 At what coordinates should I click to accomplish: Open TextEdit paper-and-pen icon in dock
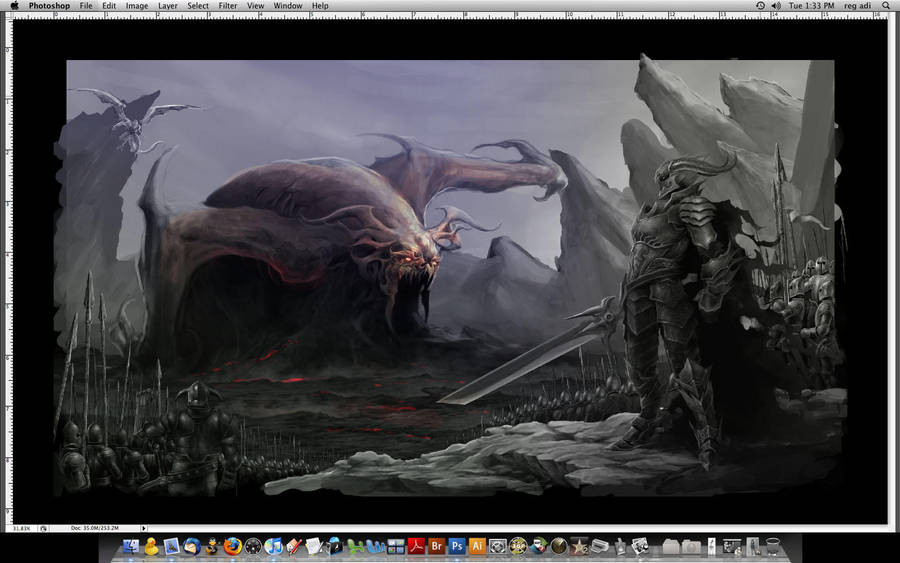[x=313, y=546]
